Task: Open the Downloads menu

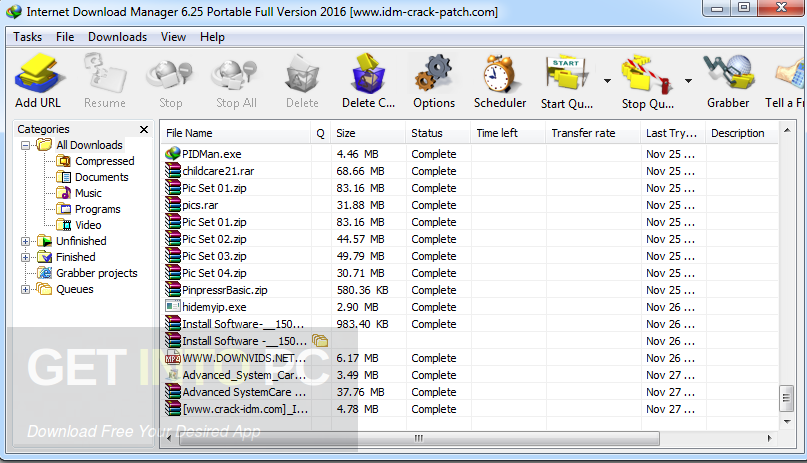Action: [117, 37]
